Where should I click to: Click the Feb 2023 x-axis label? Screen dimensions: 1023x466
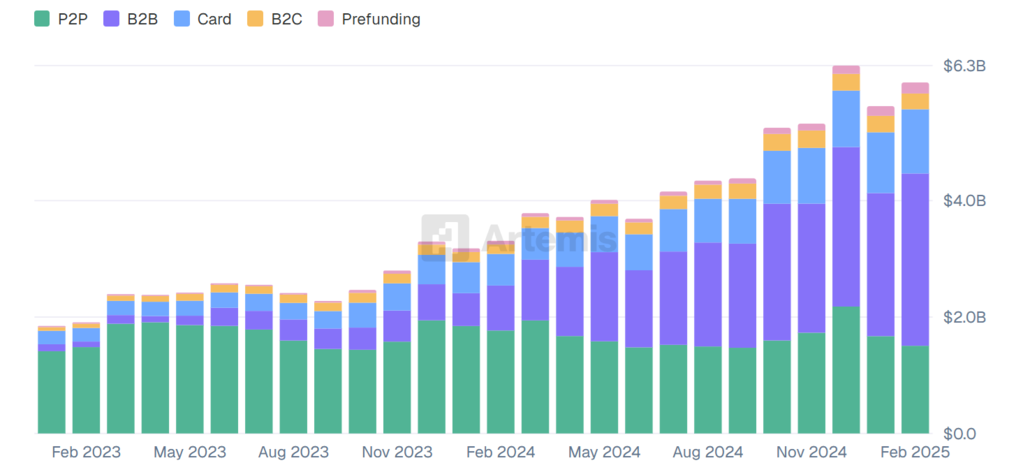coord(86,452)
